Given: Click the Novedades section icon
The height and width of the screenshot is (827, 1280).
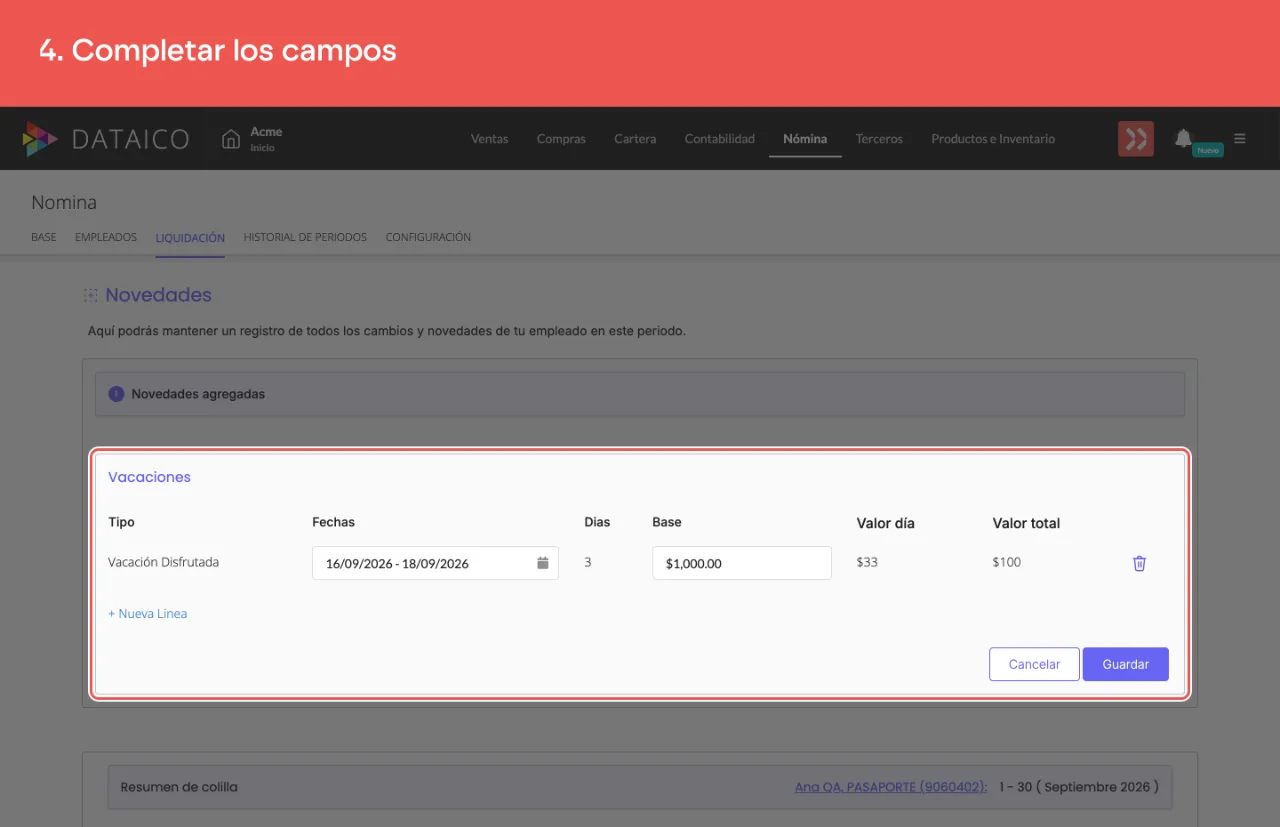Looking at the screenshot, I should point(91,295).
